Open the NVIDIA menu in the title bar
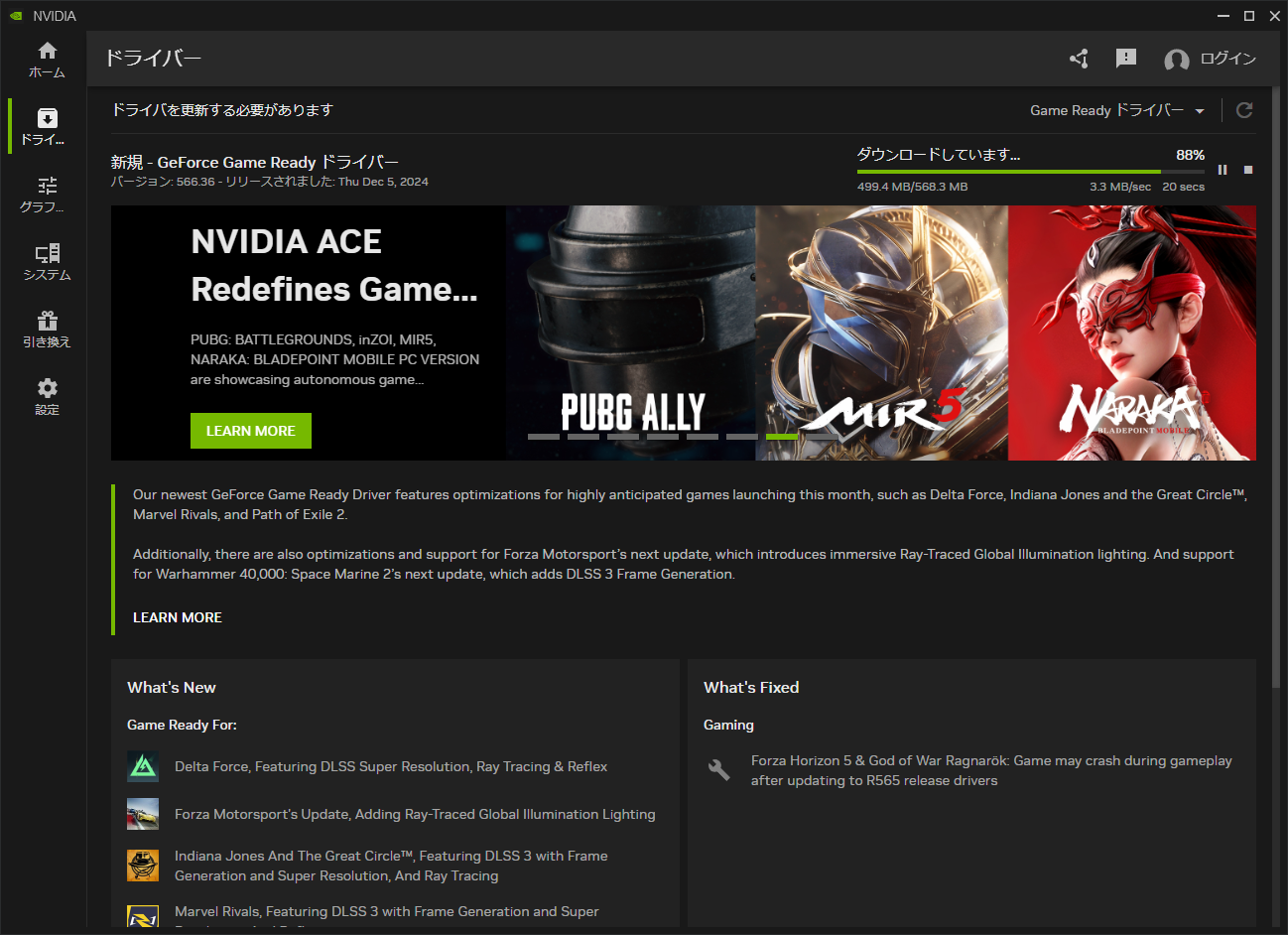Image resolution: width=1288 pixels, height=935 pixels. click(x=40, y=15)
